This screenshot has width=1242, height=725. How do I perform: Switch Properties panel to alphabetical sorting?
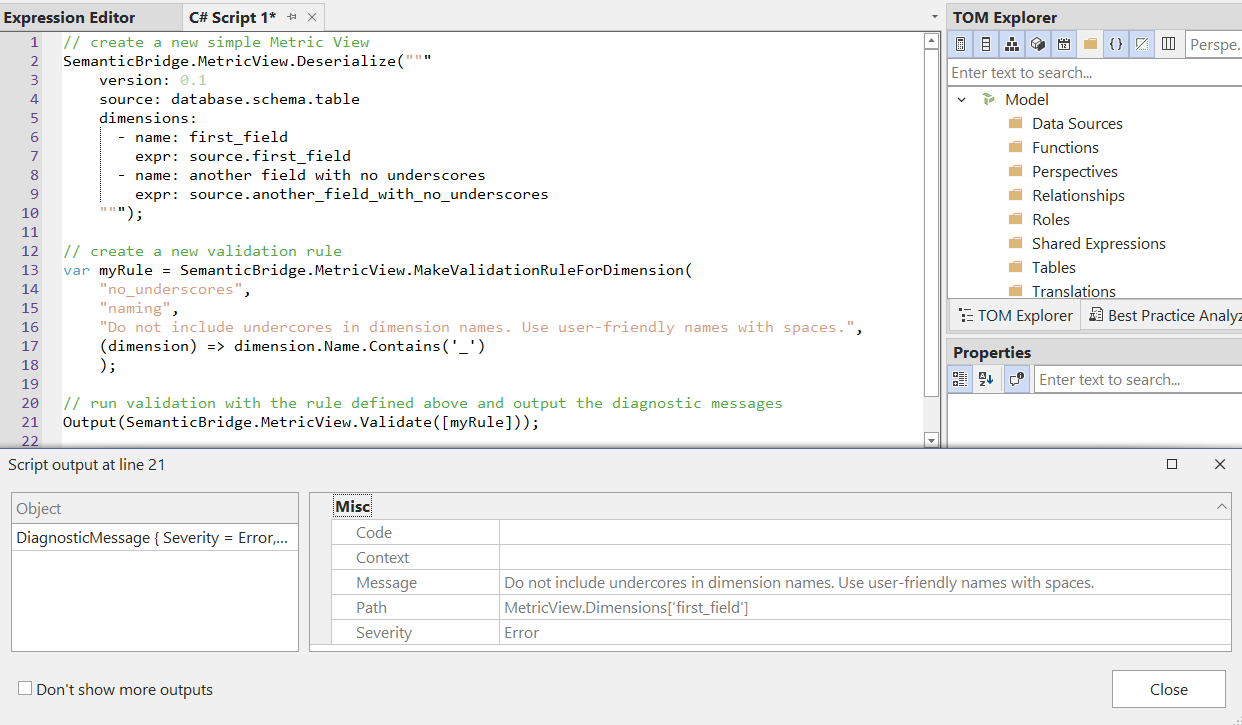[986, 379]
